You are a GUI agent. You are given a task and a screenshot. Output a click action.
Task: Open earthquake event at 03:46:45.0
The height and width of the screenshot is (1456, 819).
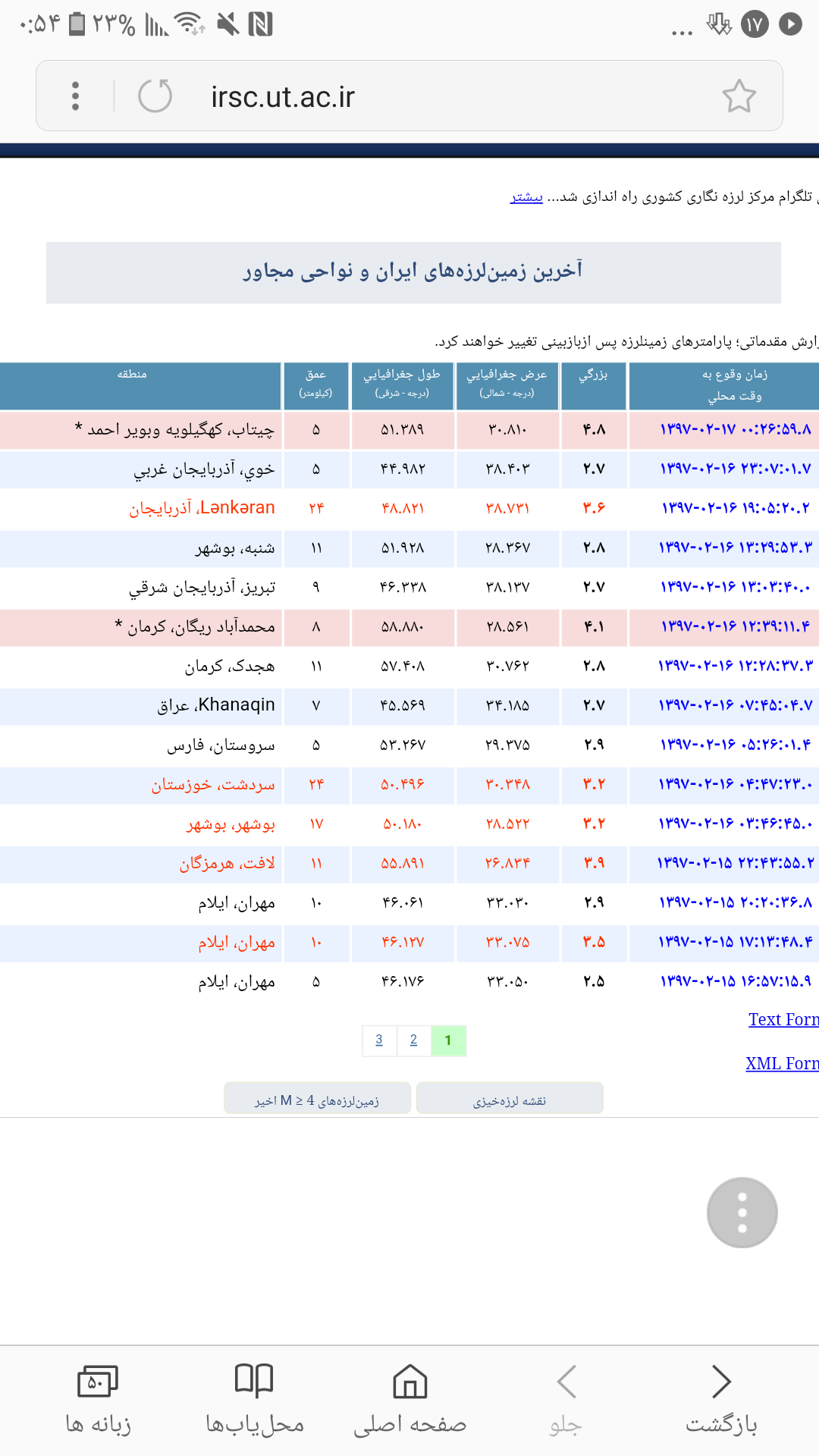pyautogui.click(x=736, y=824)
